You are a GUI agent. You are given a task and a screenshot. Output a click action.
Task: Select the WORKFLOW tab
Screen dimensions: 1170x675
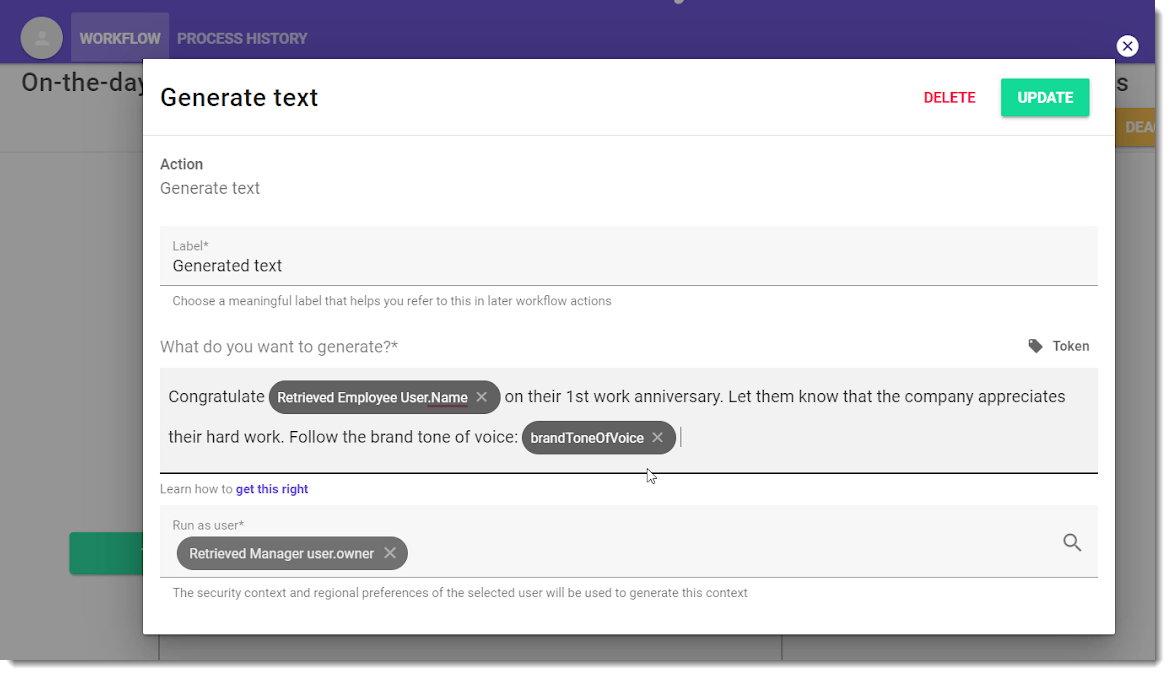119,38
